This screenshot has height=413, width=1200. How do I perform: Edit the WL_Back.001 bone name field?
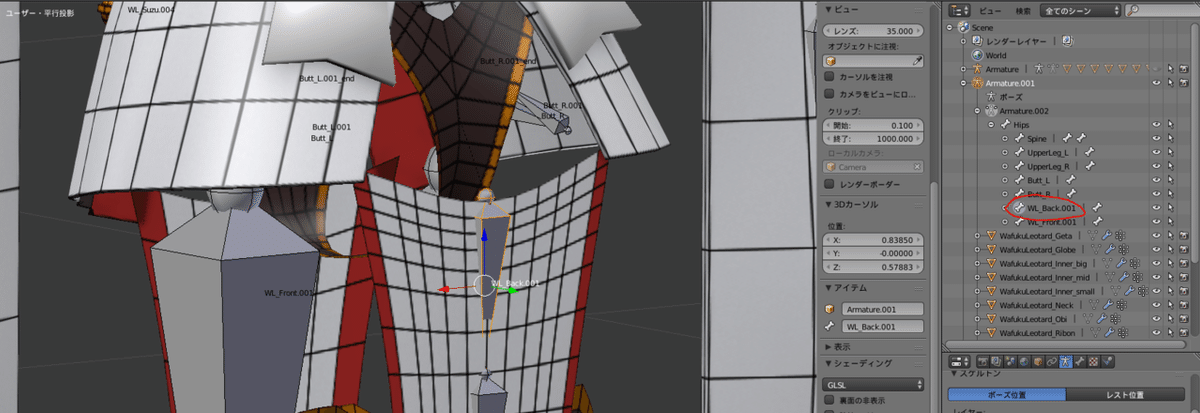(882, 327)
